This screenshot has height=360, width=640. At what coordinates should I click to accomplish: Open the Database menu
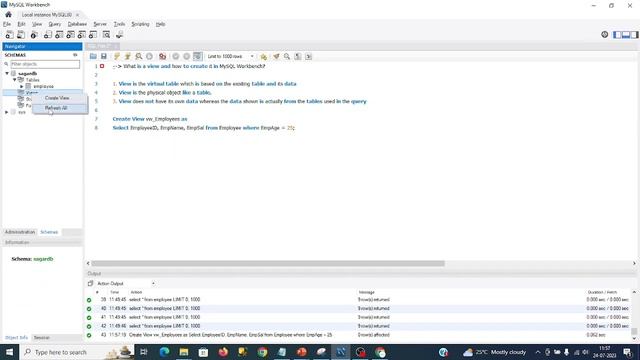pos(77,24)
